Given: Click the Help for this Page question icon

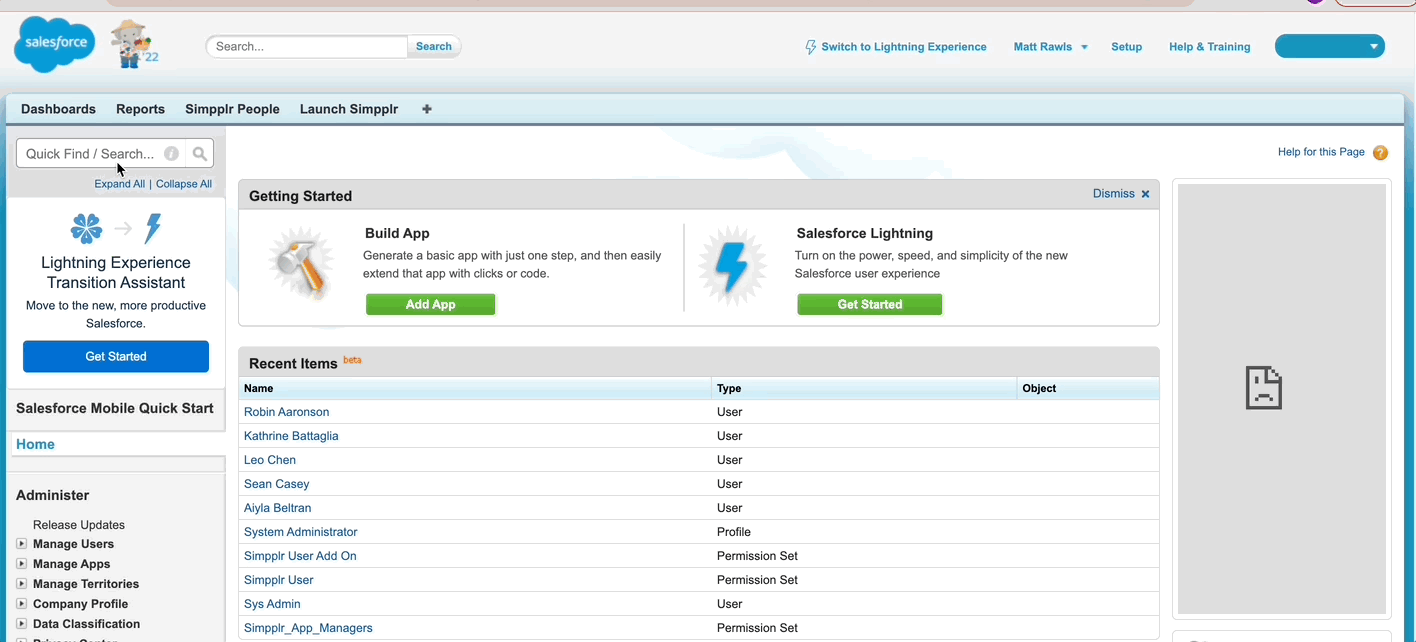Looking at the screenshot, I should click(x=1380, y=153).
